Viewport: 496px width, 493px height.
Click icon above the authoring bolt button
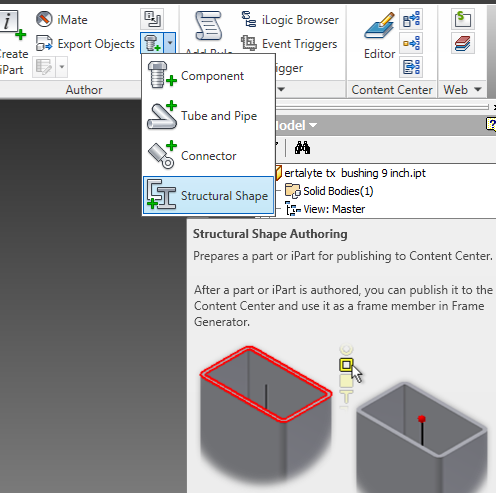pos(152,19)
